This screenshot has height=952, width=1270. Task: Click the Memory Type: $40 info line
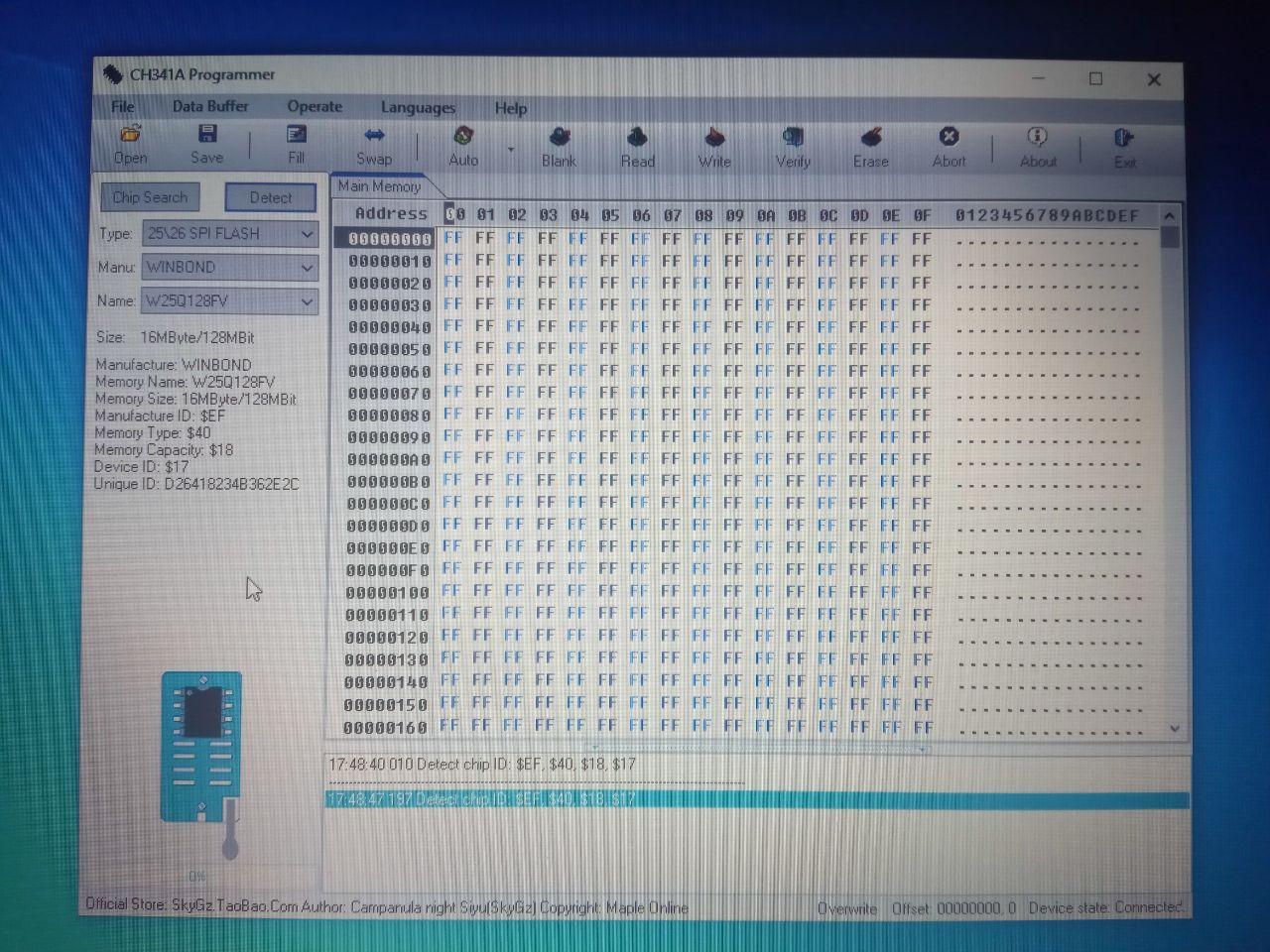(x=153, y=433)
